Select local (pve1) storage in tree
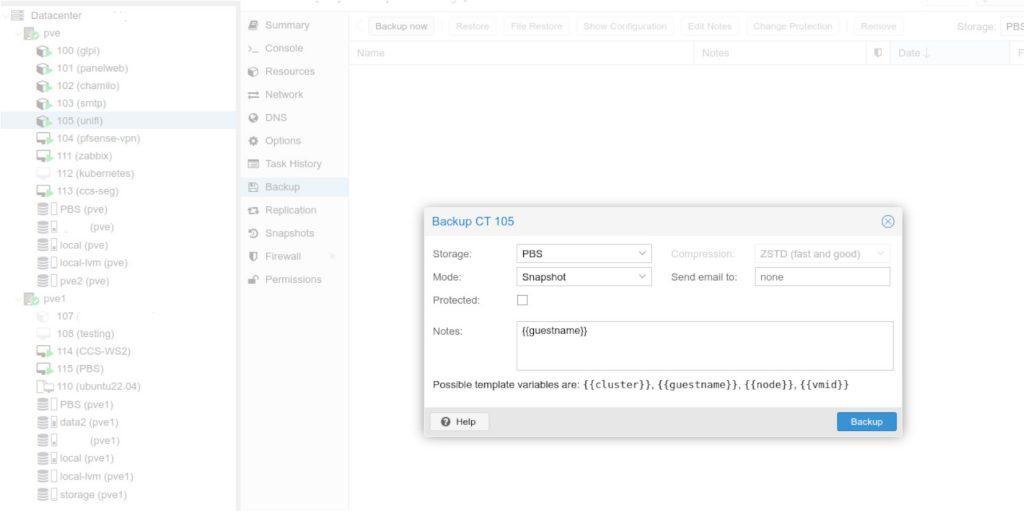Viewport: 1024px width, 512px height. [118, 458]
